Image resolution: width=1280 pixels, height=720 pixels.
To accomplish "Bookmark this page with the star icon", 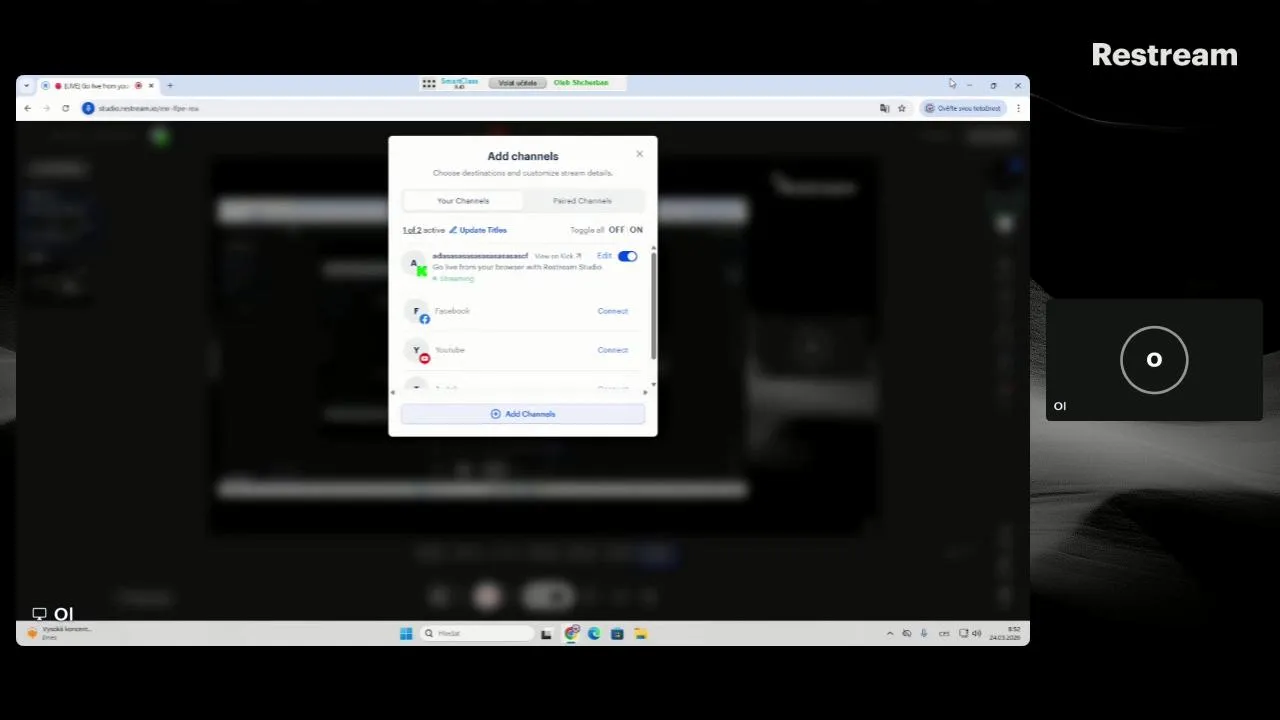I will (902, 108).
